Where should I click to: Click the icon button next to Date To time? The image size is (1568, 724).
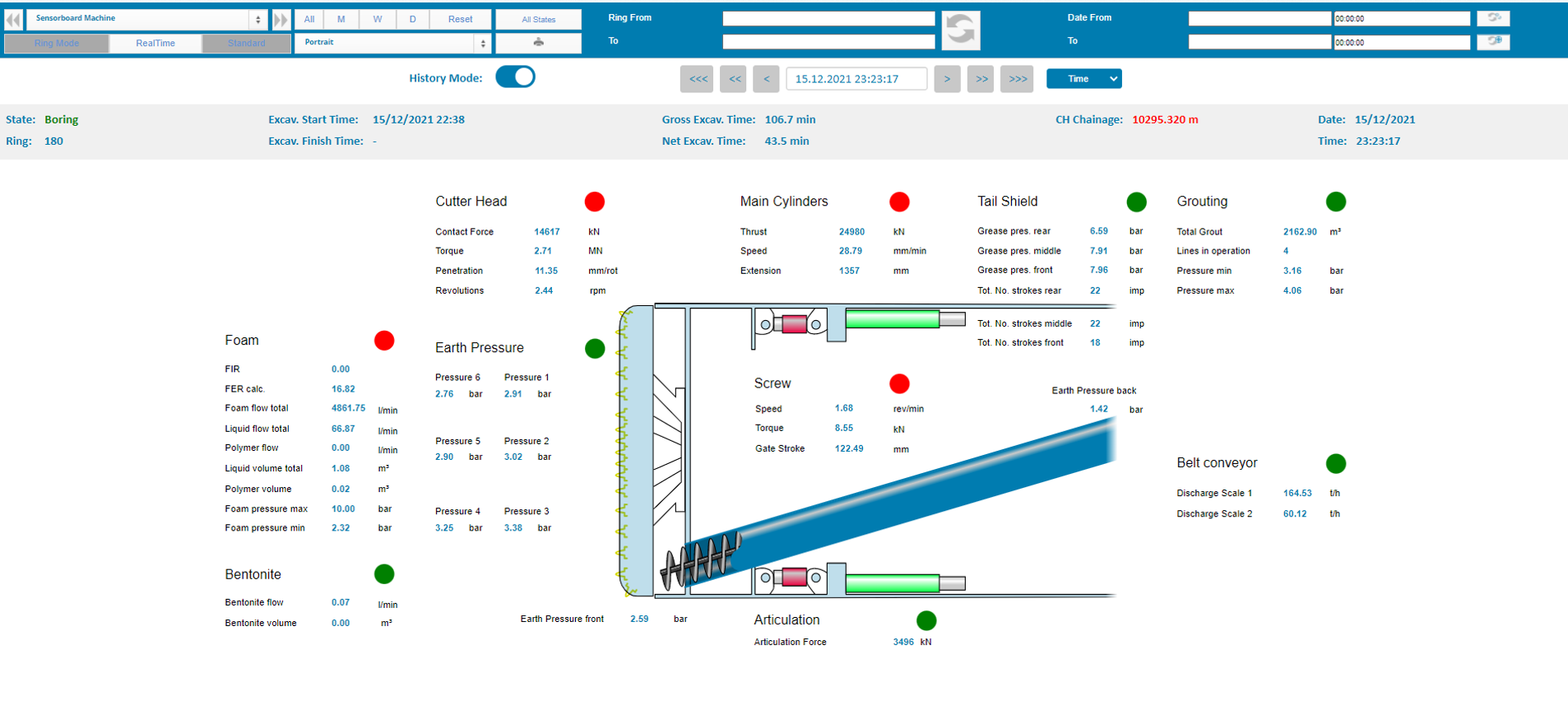[x=1492, y=41]
